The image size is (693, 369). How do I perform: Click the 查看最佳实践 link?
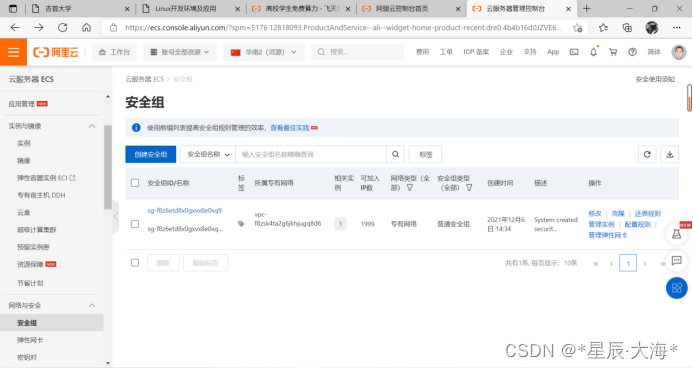click(x=290, y=128)
